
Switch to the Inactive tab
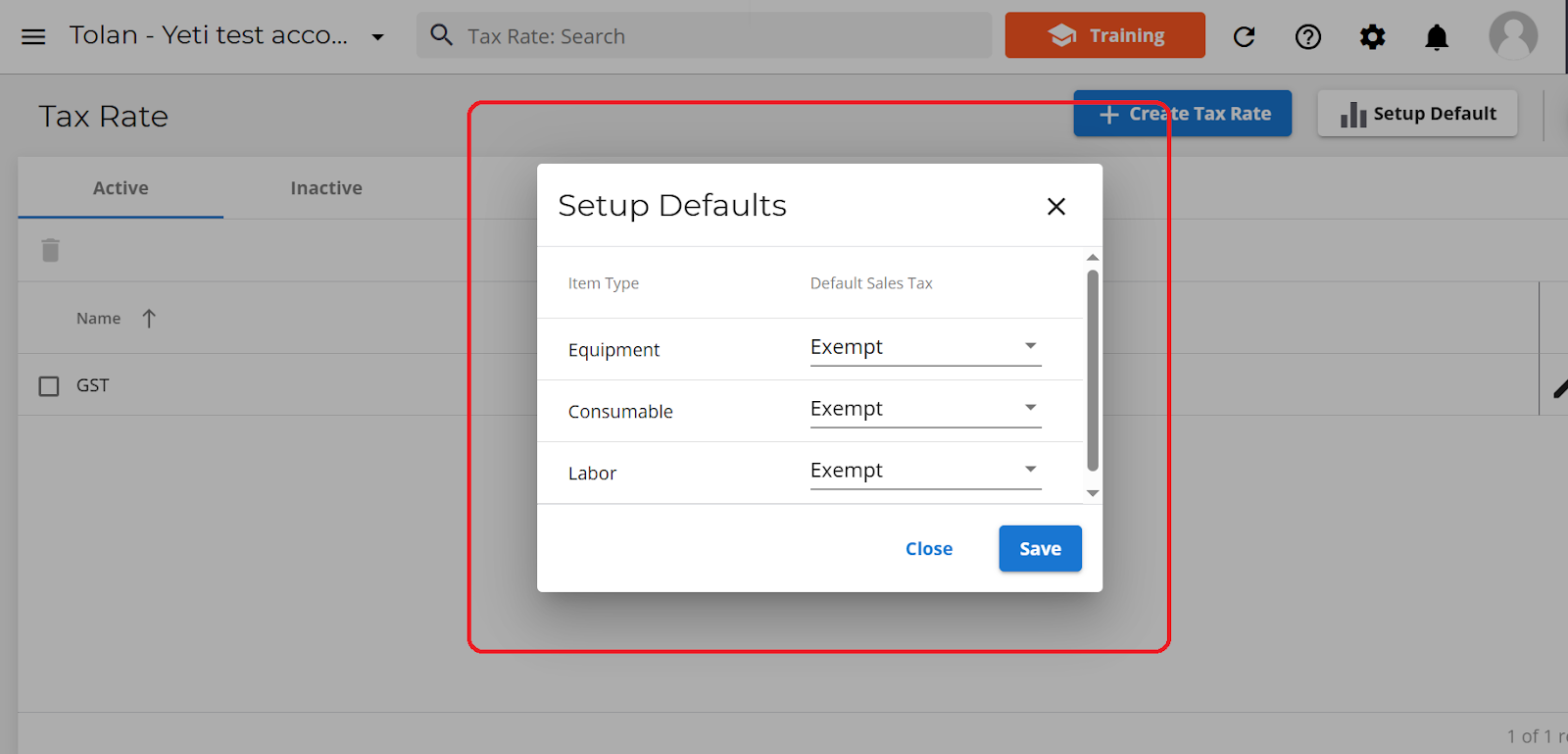pos(326,188)
